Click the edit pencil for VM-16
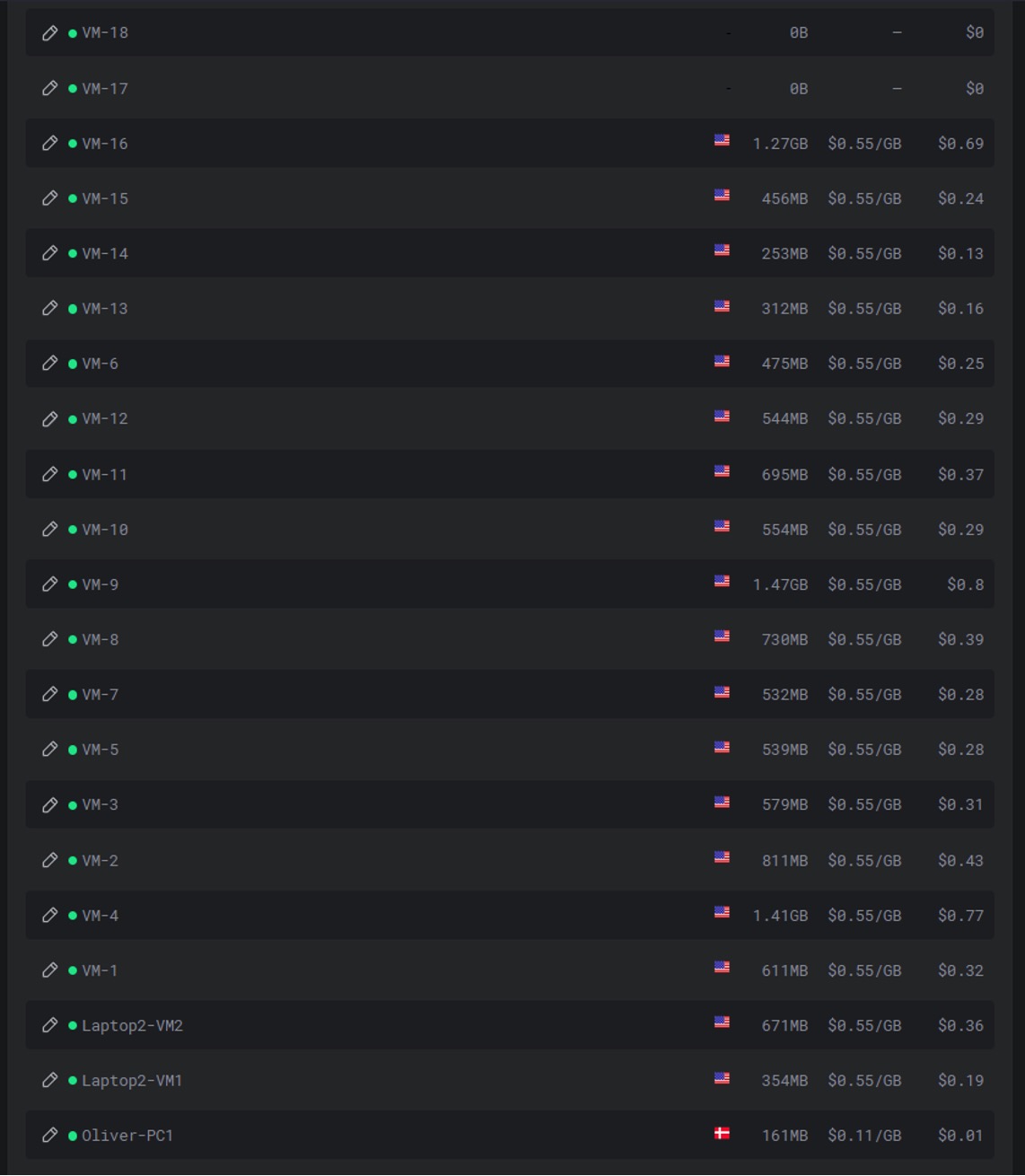This screenshot has width=1025, height=1176. pos(50,144)
